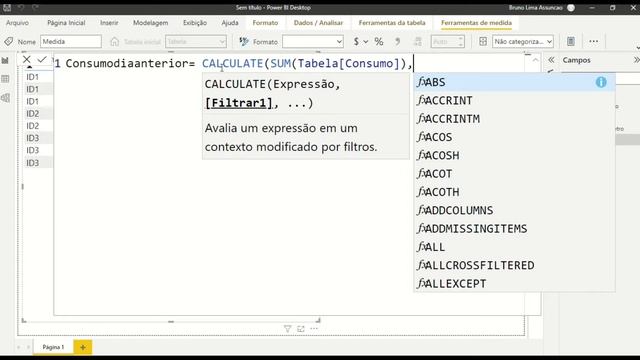The width and height of the screenshot is (640, 360).
Task: Cancel the formula with the X icon
Action: click(27, 60)
